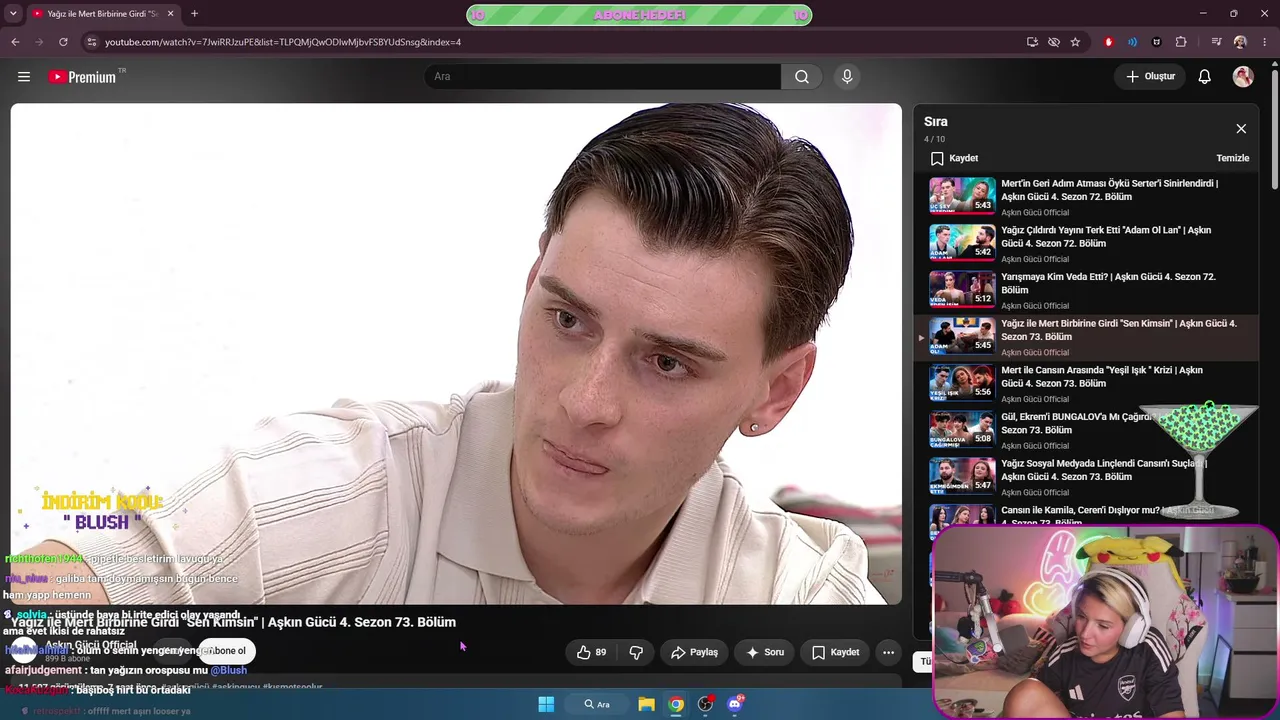Save the queue with the Kaydet bookmark
This screenshot has width=1280, height=720.
[954, 158]
